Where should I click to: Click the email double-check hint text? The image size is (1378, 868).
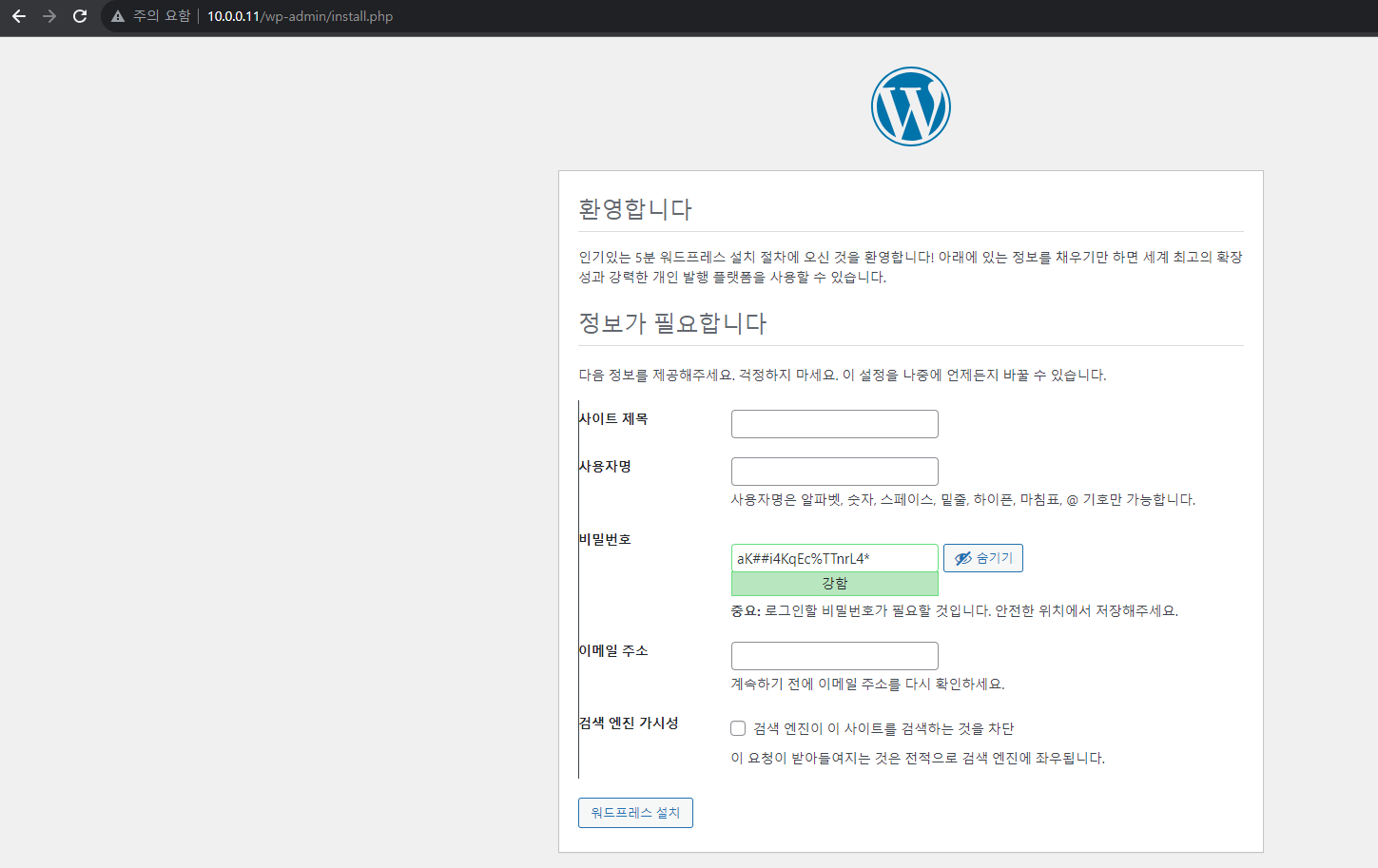pos(867,684)
